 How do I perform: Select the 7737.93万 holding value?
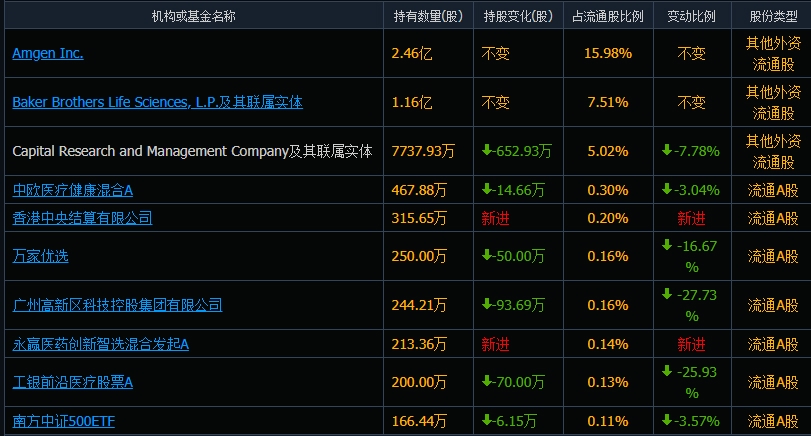tap(423, 152)
